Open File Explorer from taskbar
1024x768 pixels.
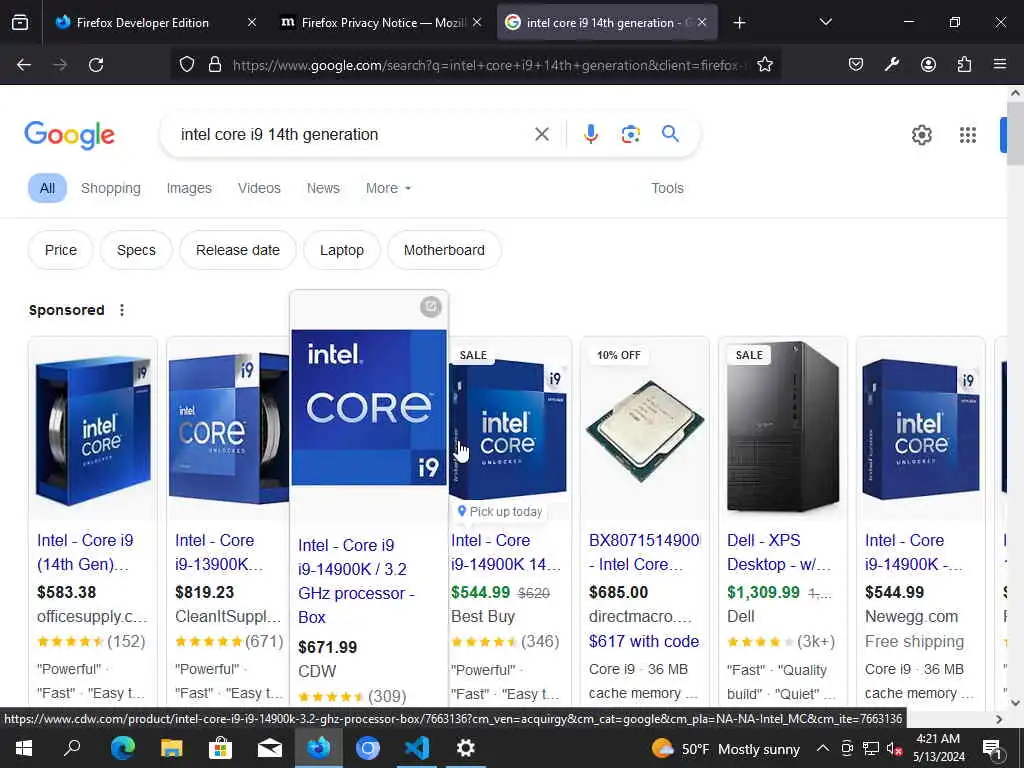[172, 748]
